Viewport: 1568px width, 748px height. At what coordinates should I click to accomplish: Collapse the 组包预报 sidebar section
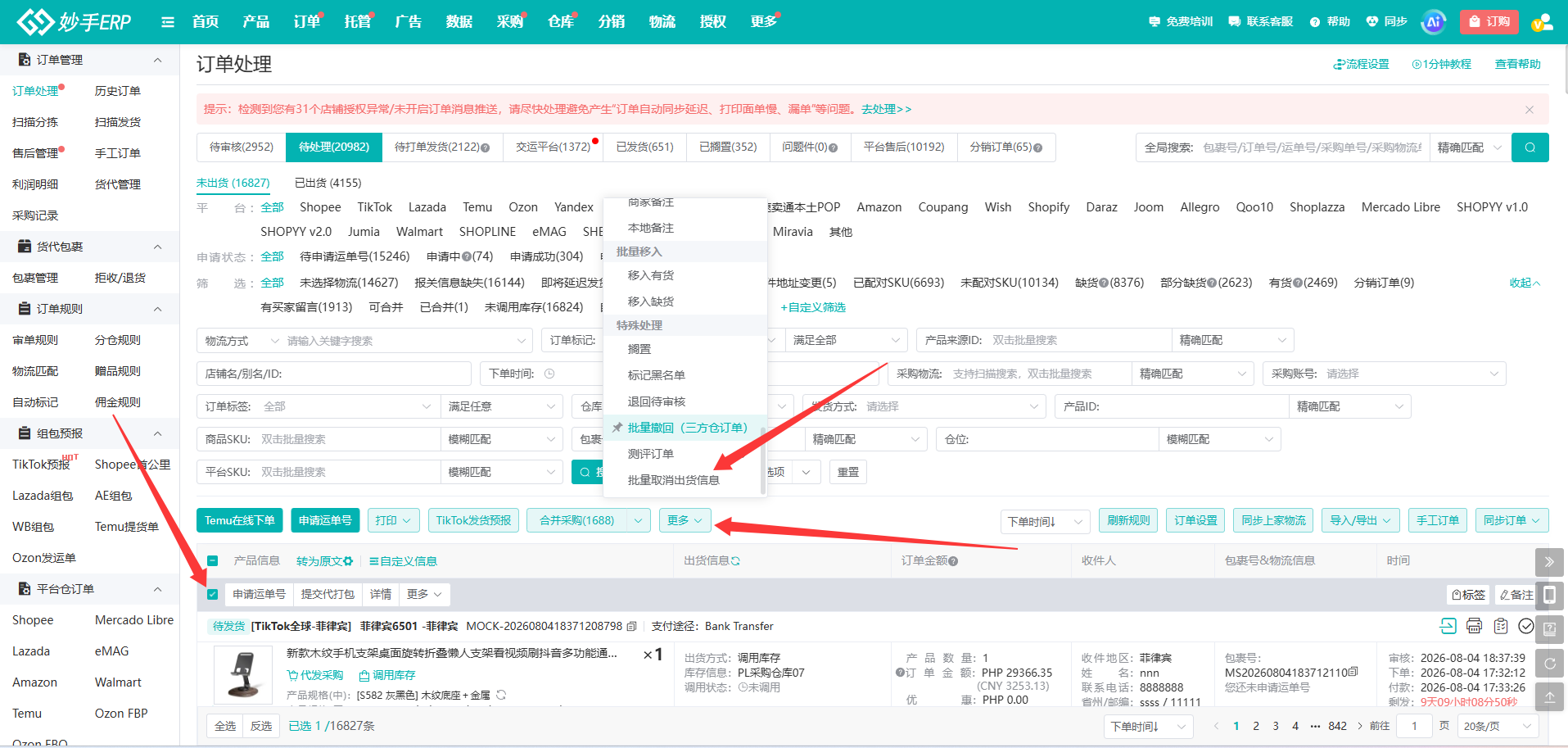coord(158,433)
